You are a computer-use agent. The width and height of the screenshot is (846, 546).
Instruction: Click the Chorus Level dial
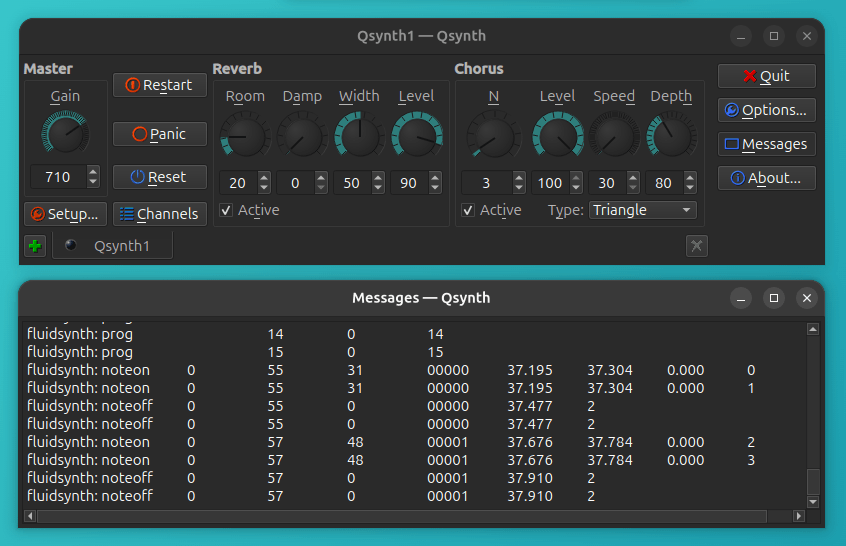point(558,134)
